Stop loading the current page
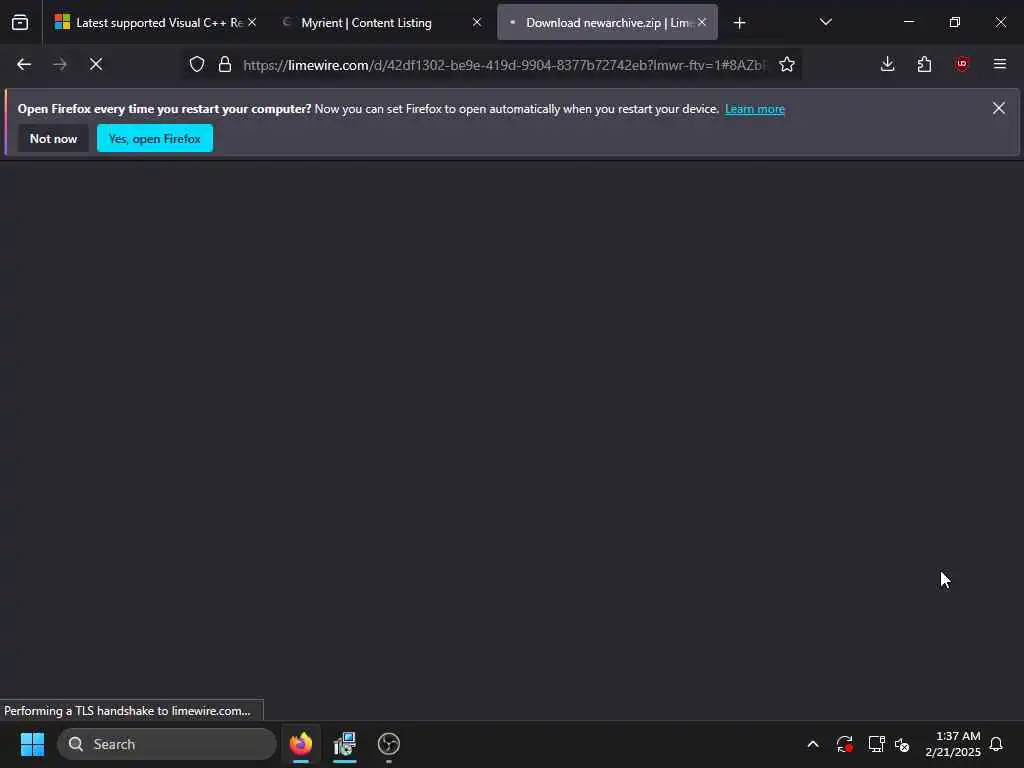 tap(96, 65)
